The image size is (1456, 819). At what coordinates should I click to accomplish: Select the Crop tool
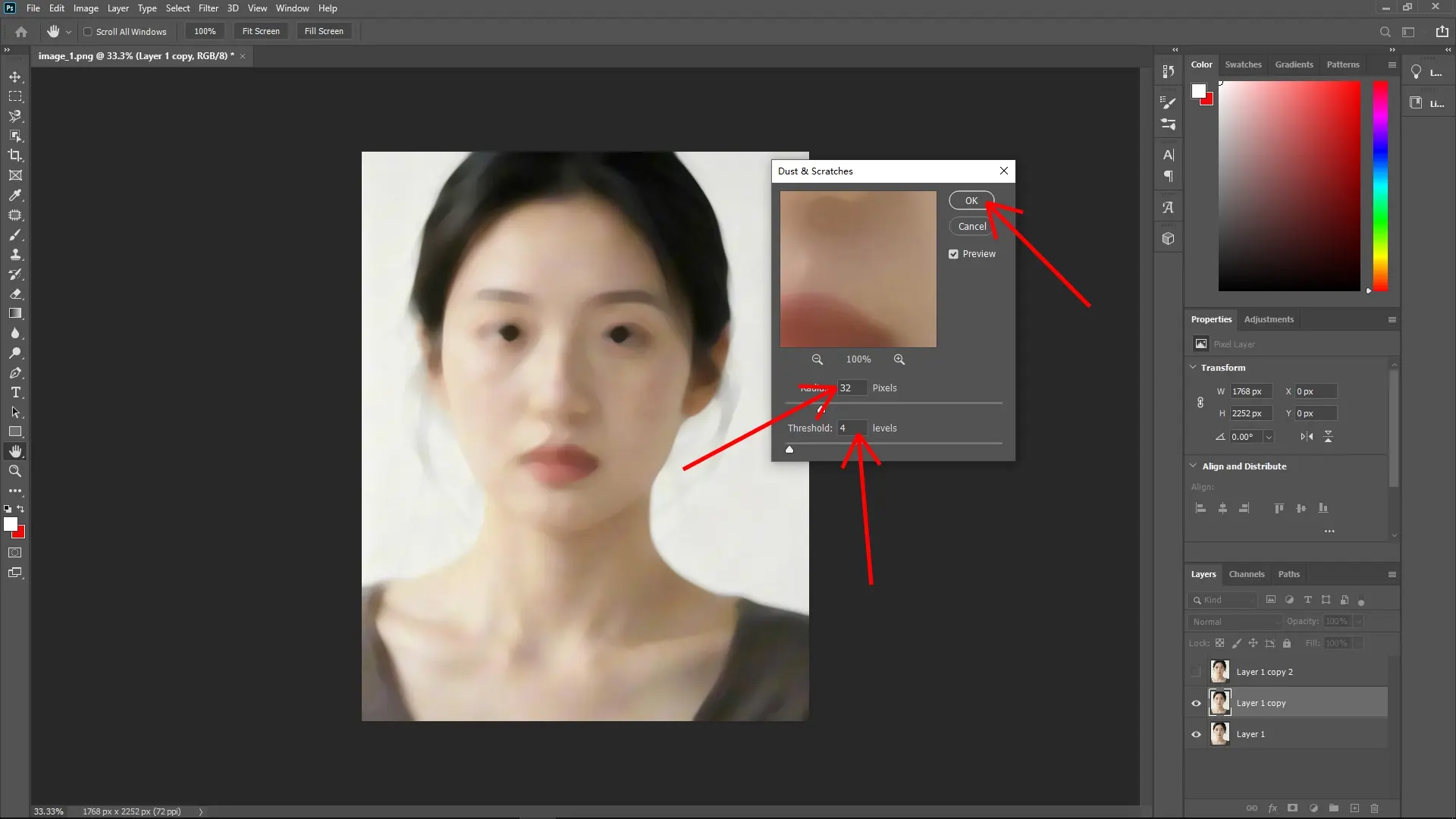coord(15,155)
